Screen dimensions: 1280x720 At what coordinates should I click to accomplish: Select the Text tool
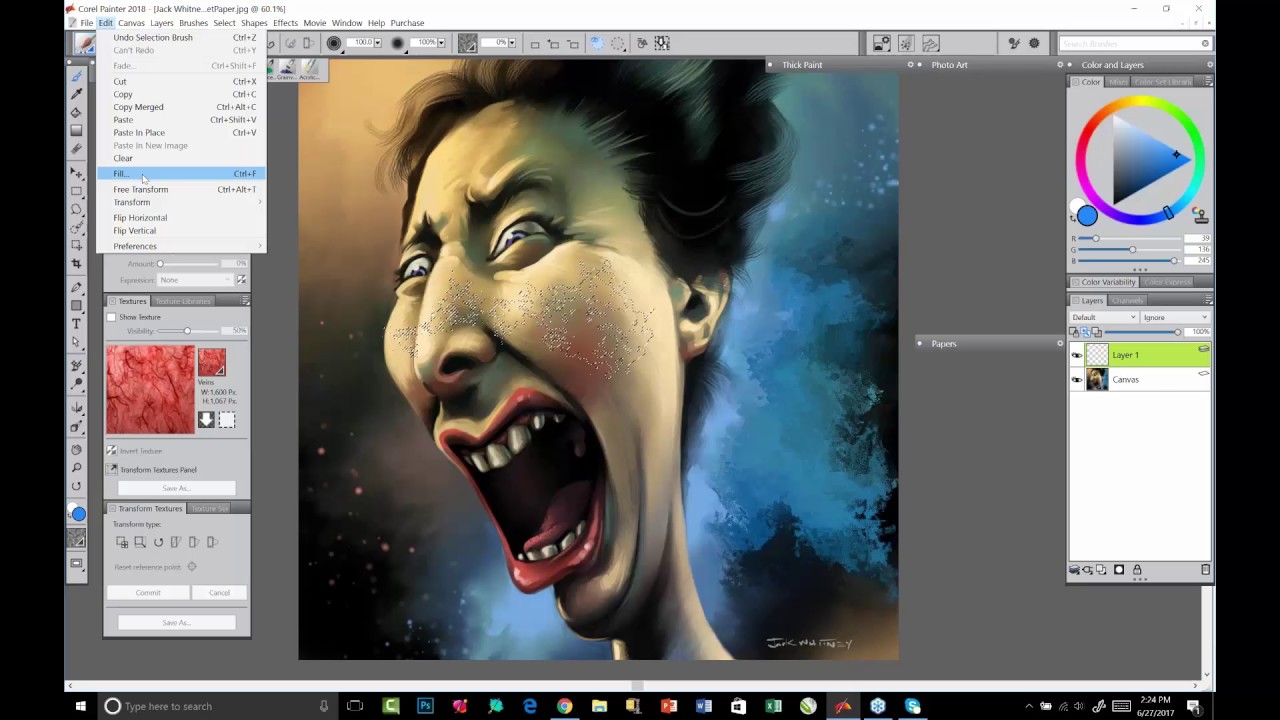[76, 324]
